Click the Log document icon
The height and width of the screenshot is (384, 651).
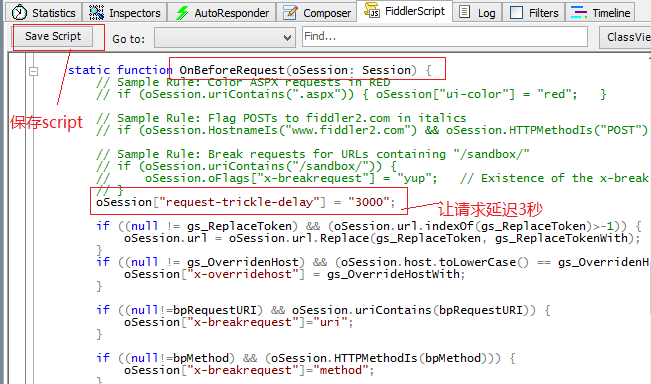coord(465,12)
